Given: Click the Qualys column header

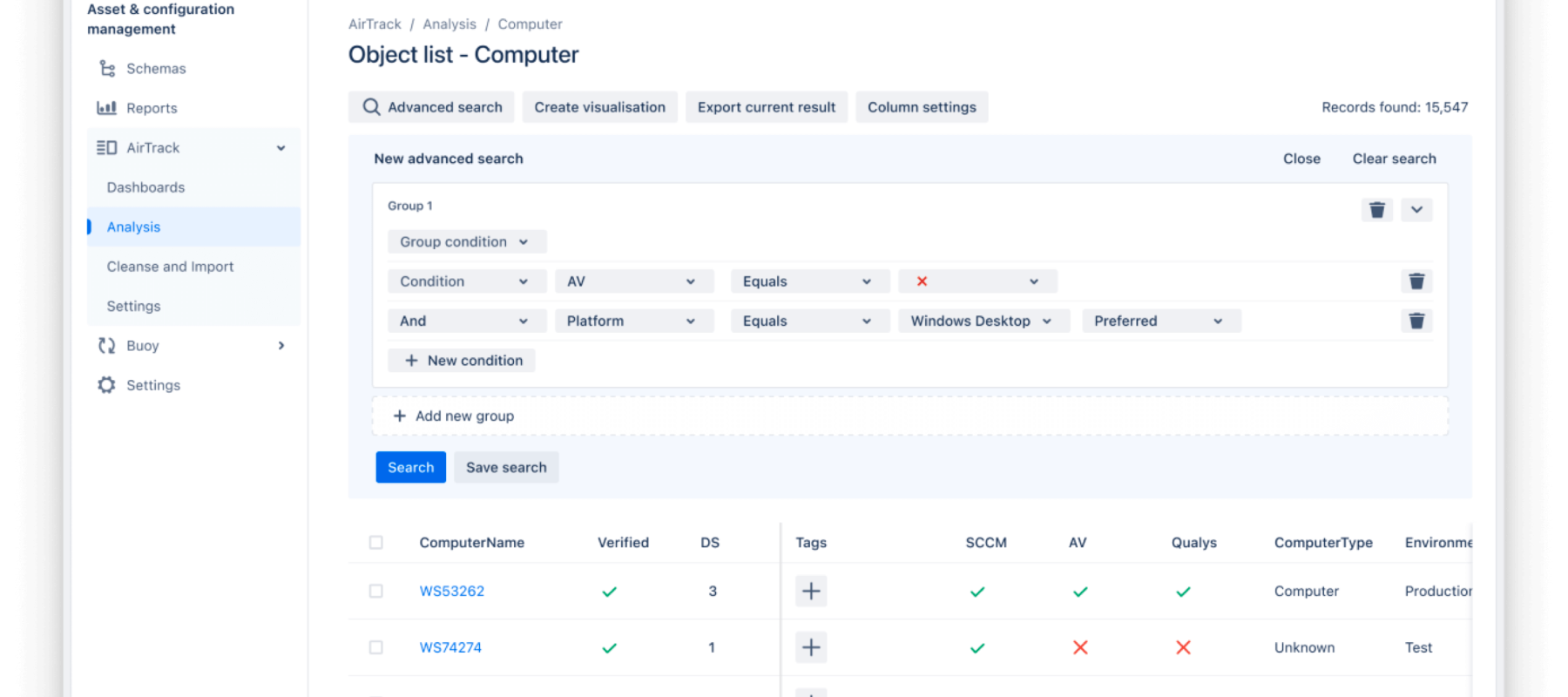Looking at the screenshot, I should pos(1193,543).
